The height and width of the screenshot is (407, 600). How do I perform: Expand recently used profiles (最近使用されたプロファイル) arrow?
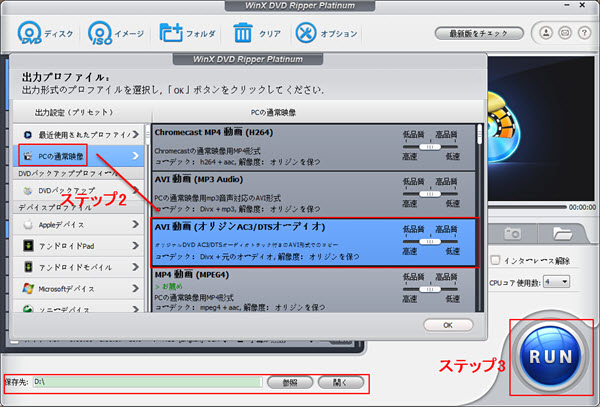pos(135,135)
